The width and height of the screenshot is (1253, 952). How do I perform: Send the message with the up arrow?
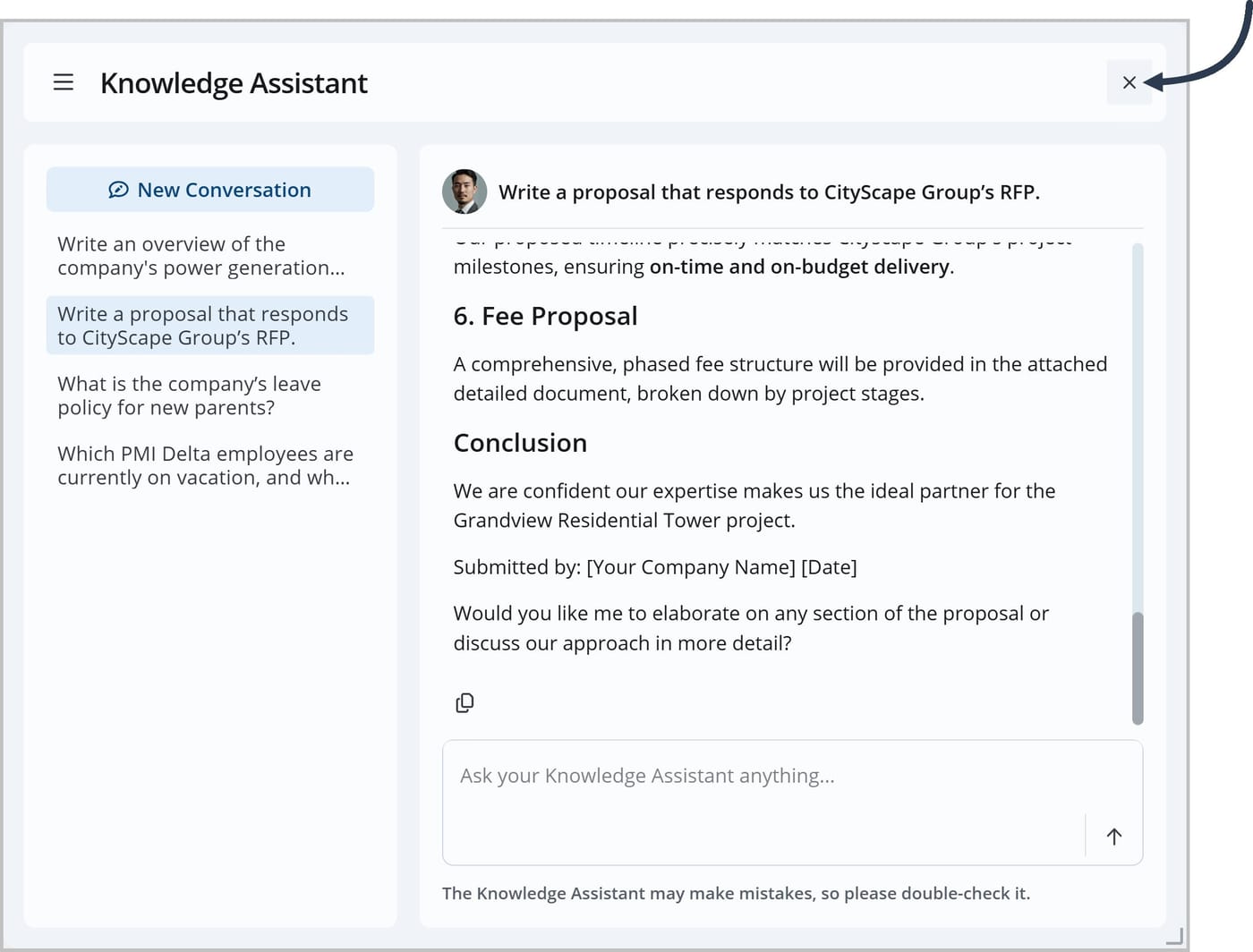pos(1113,837)
